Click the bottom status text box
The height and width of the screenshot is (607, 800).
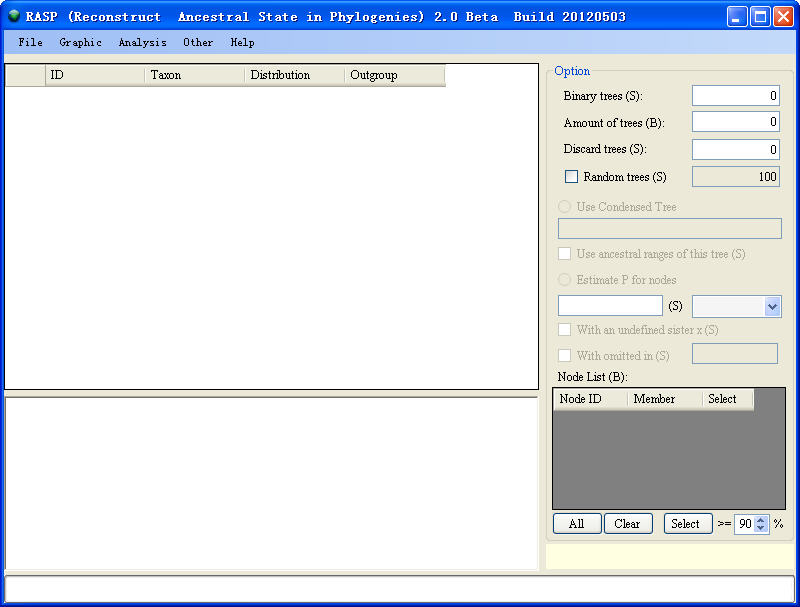pyautogui.click(x=399, y=589)
